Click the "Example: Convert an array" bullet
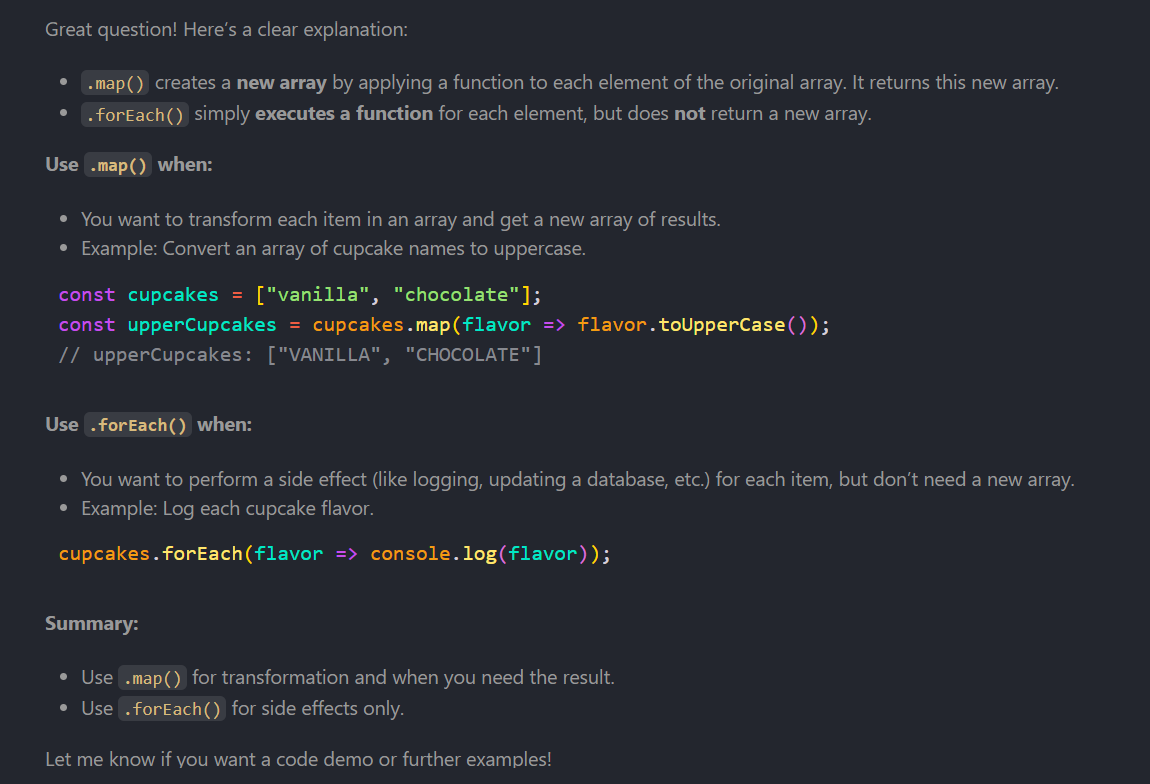 (332, 249)
